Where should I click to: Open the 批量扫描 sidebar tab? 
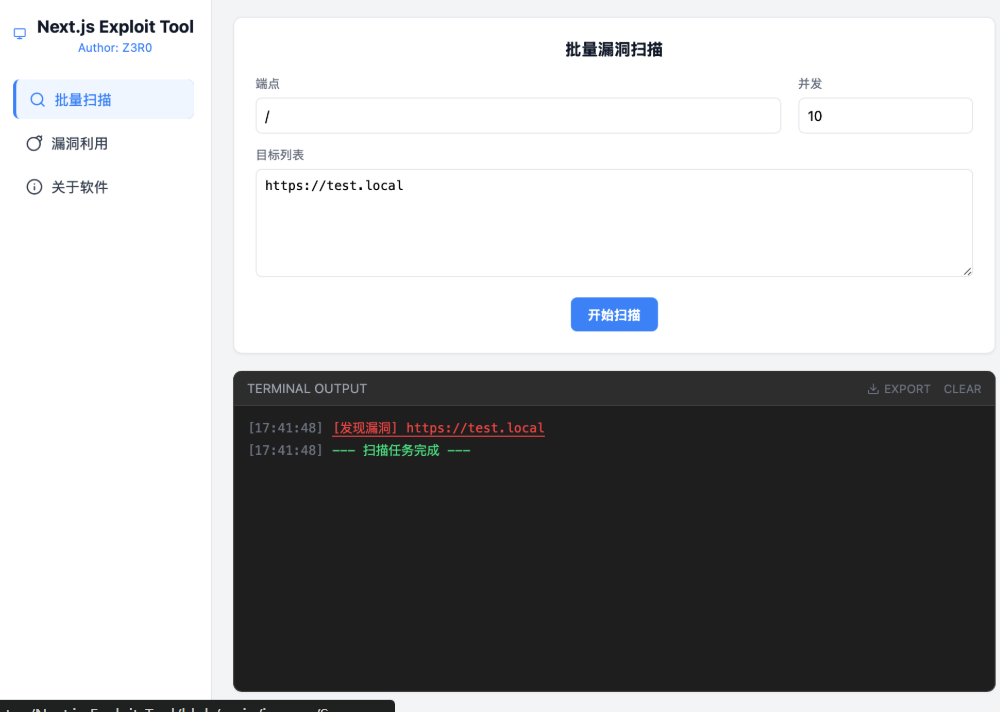104,99
